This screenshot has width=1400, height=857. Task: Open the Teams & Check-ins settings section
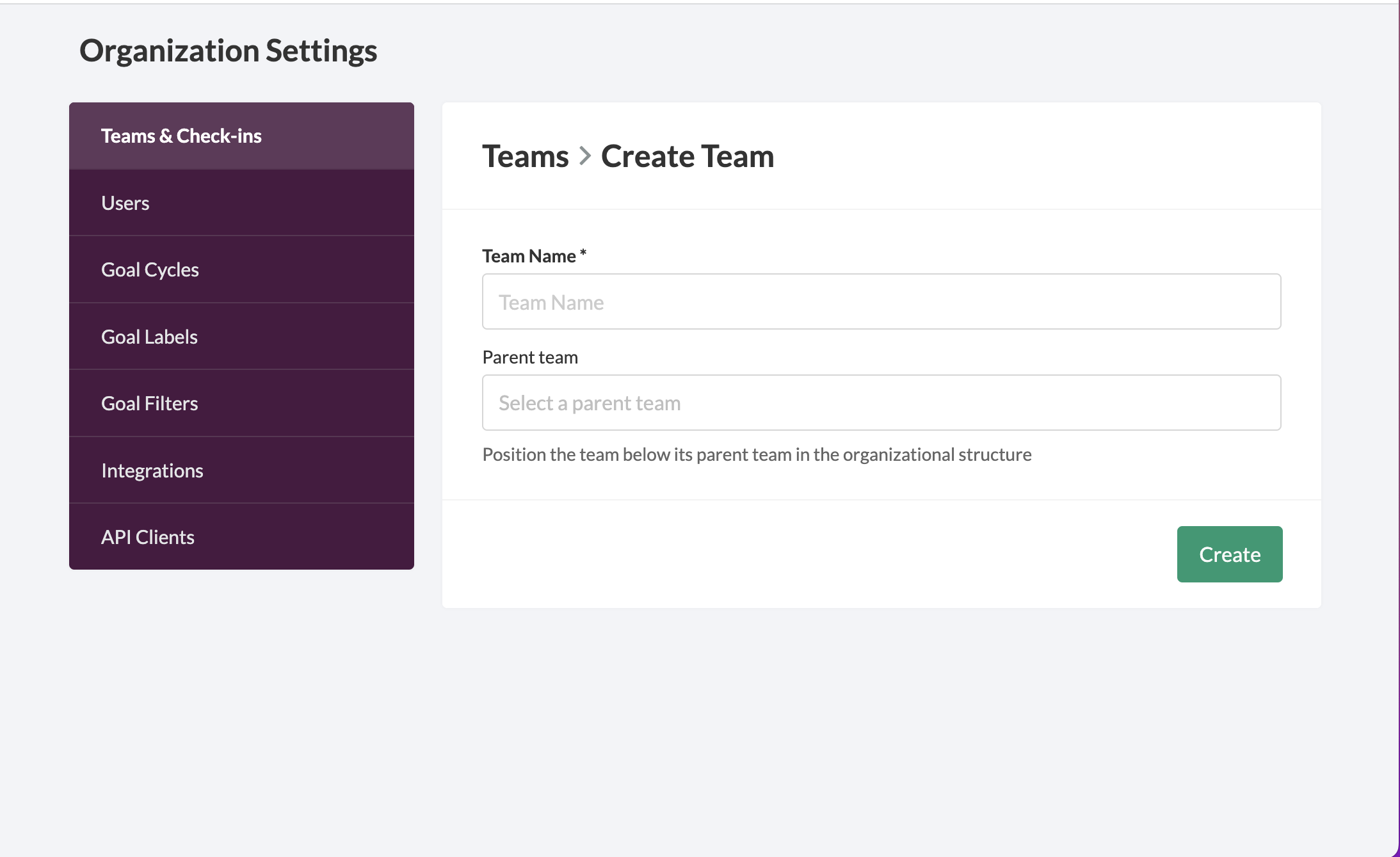click(241, 136)
